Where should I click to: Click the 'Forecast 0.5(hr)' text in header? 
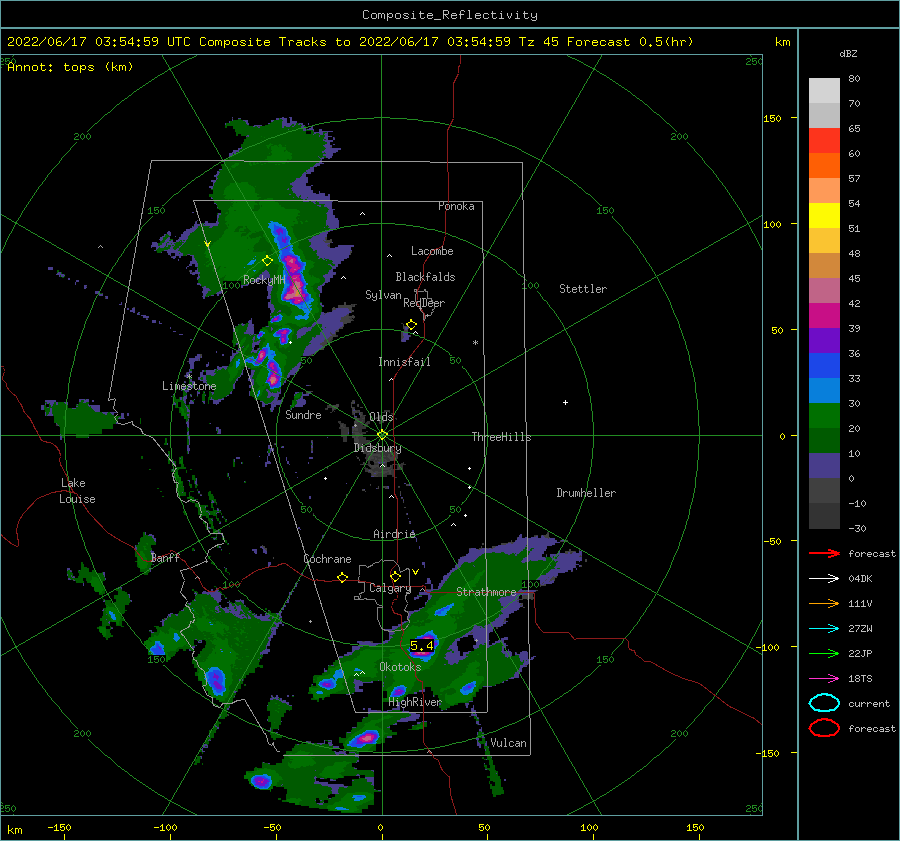[x=630, y=42]
